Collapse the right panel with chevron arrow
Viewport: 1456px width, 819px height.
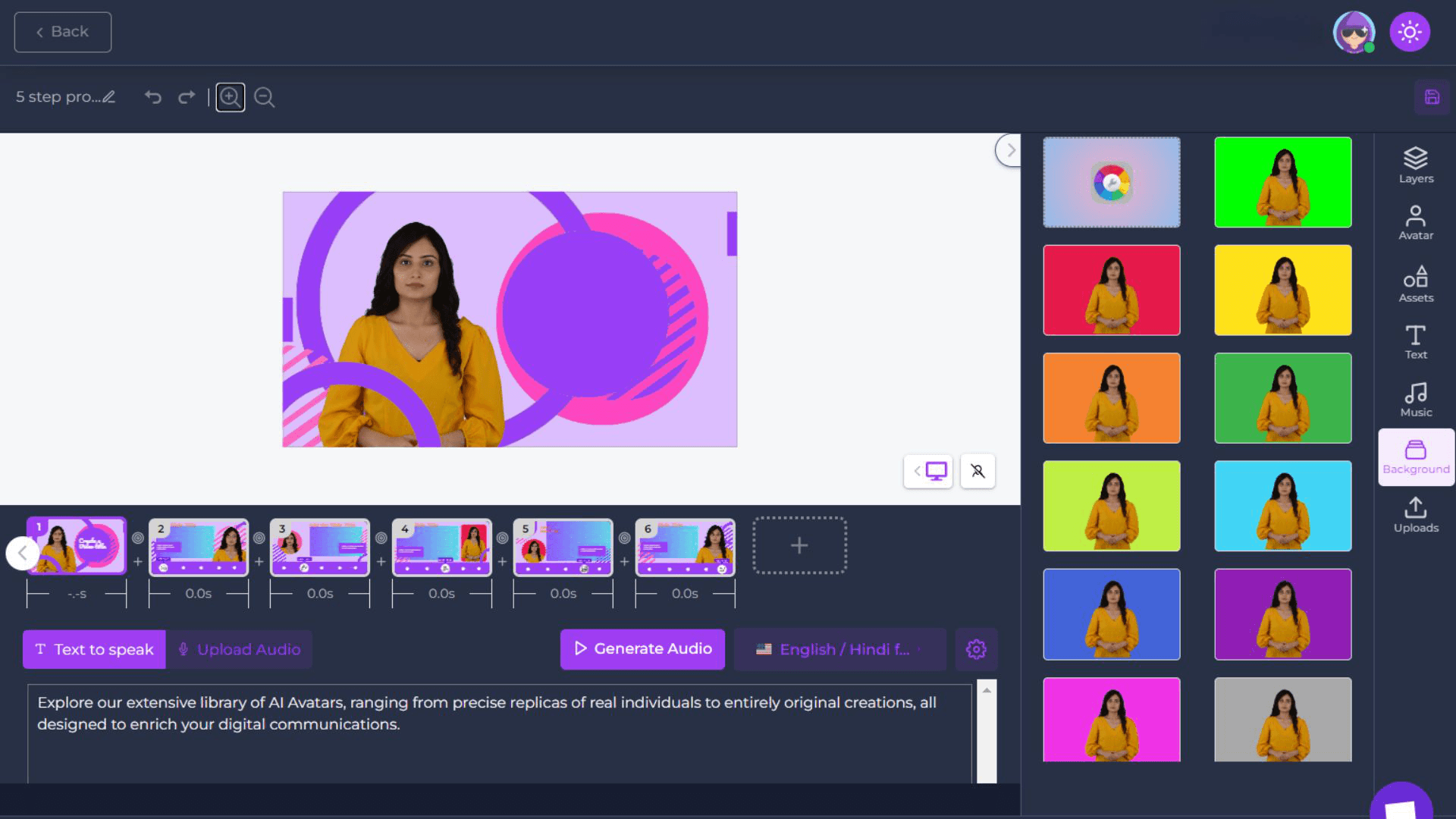pyautogui.click(x=1009, y=150)
